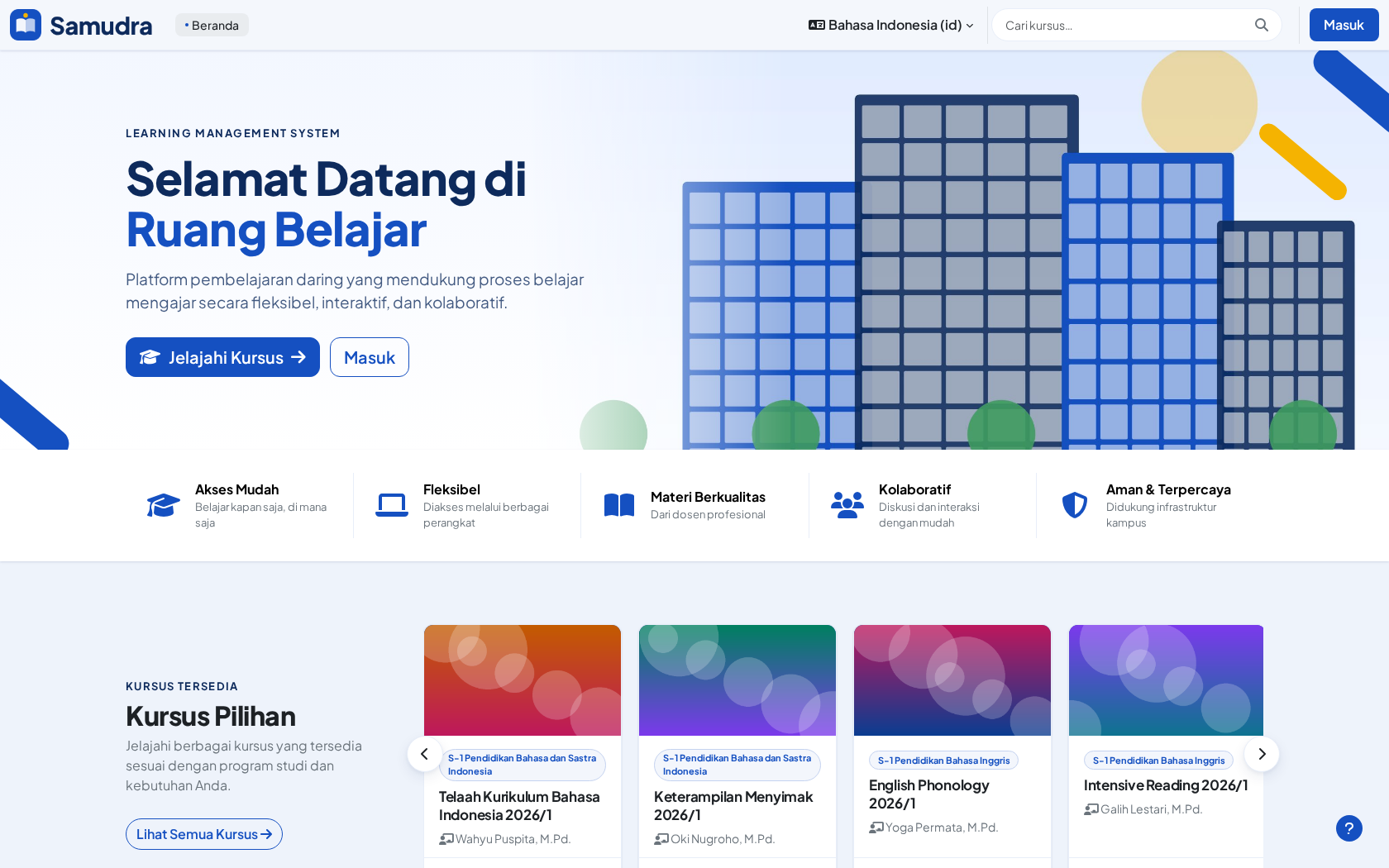Viewport: 1389px width, 868px height.
Task: Click the Masuk button in the top bar
Action: coord(1344,25)
